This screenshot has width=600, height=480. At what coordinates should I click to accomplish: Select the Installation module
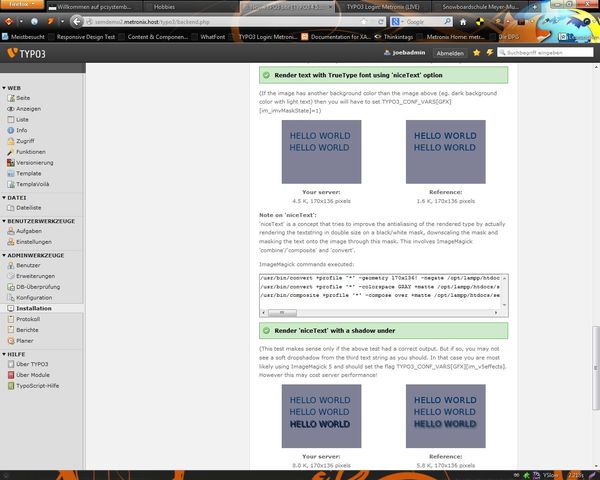coord(29,308)
